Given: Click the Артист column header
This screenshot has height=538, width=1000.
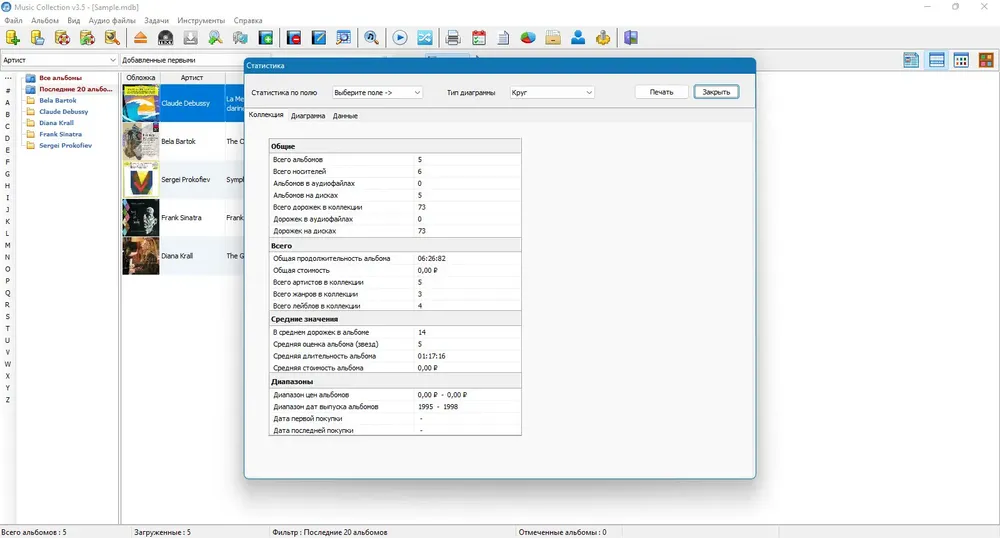Looking at the screenshot, I should (192, 78).
